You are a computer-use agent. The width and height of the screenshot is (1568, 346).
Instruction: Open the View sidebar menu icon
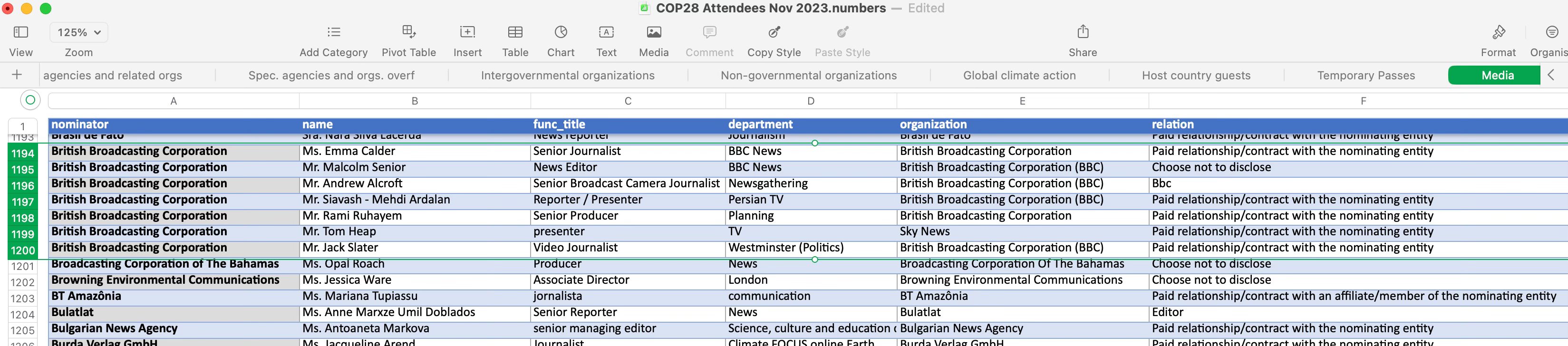coord(21,32)
